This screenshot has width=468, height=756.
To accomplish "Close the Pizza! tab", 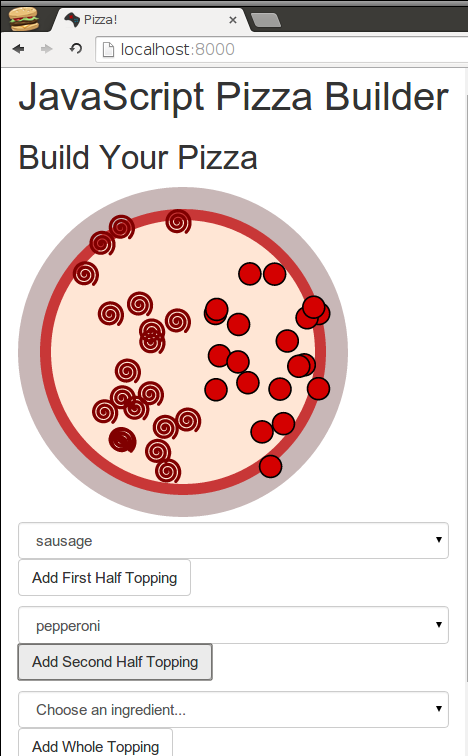I will (x=233, y=20).
